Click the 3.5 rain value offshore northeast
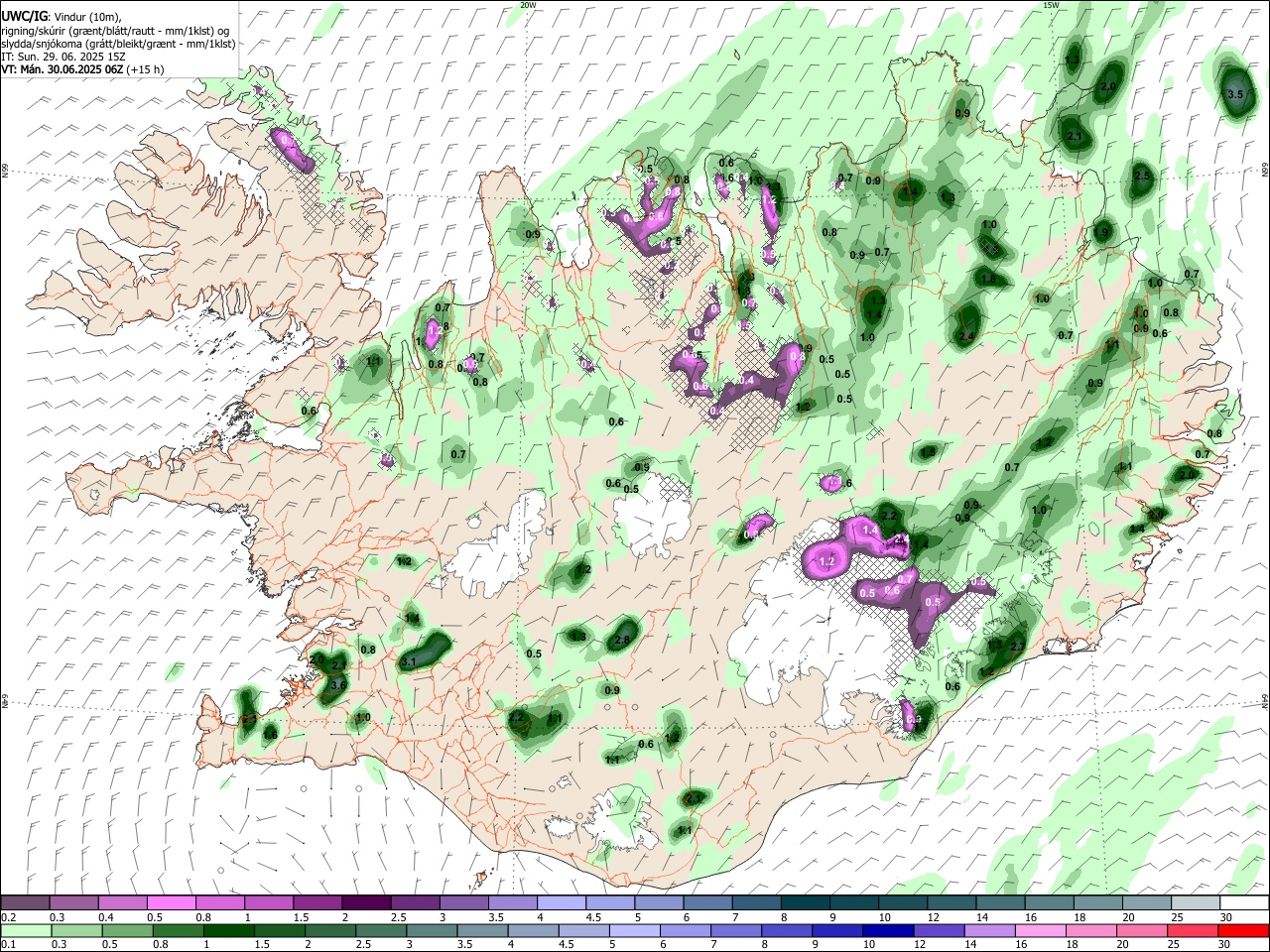Screen dimensions: 1270x952 (1235, 94)
